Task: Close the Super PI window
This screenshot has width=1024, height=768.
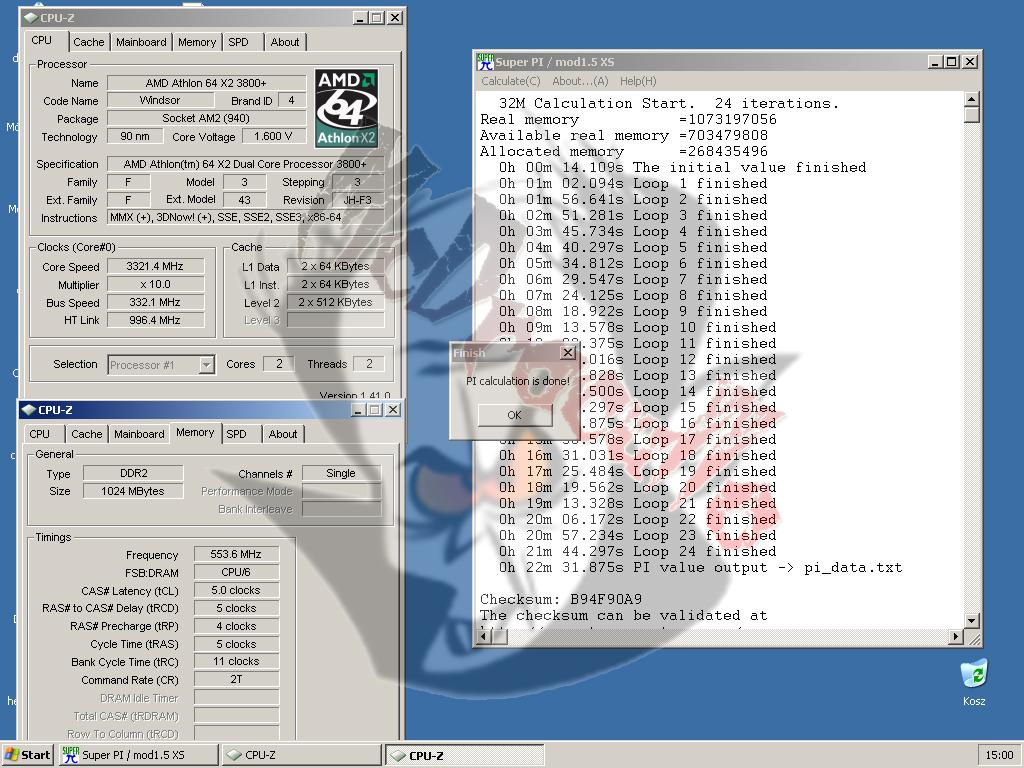Action: point(970,62)
